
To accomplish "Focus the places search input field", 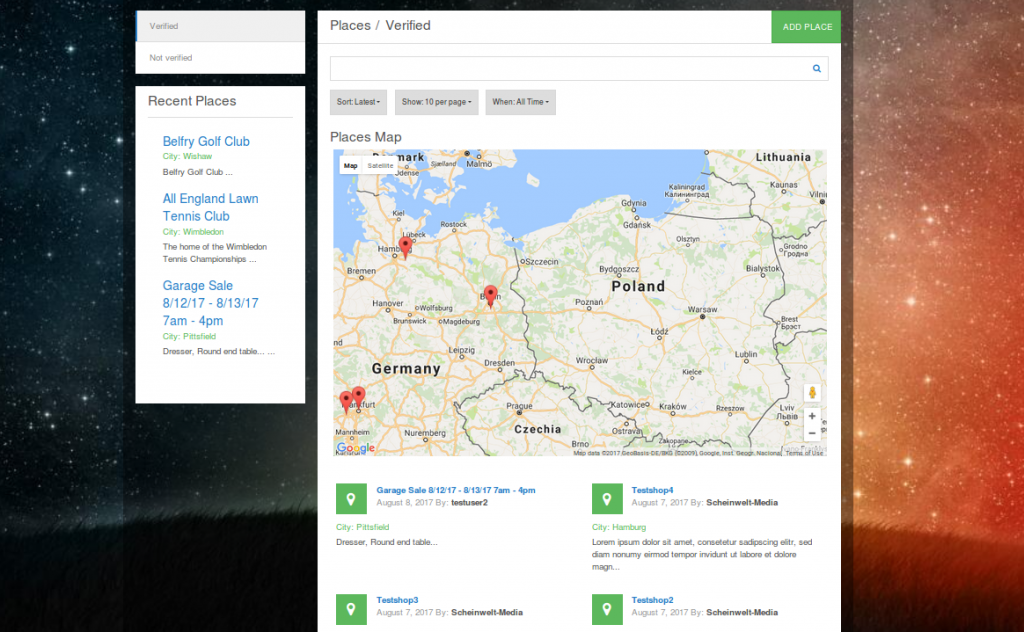I will click(570, 69).
